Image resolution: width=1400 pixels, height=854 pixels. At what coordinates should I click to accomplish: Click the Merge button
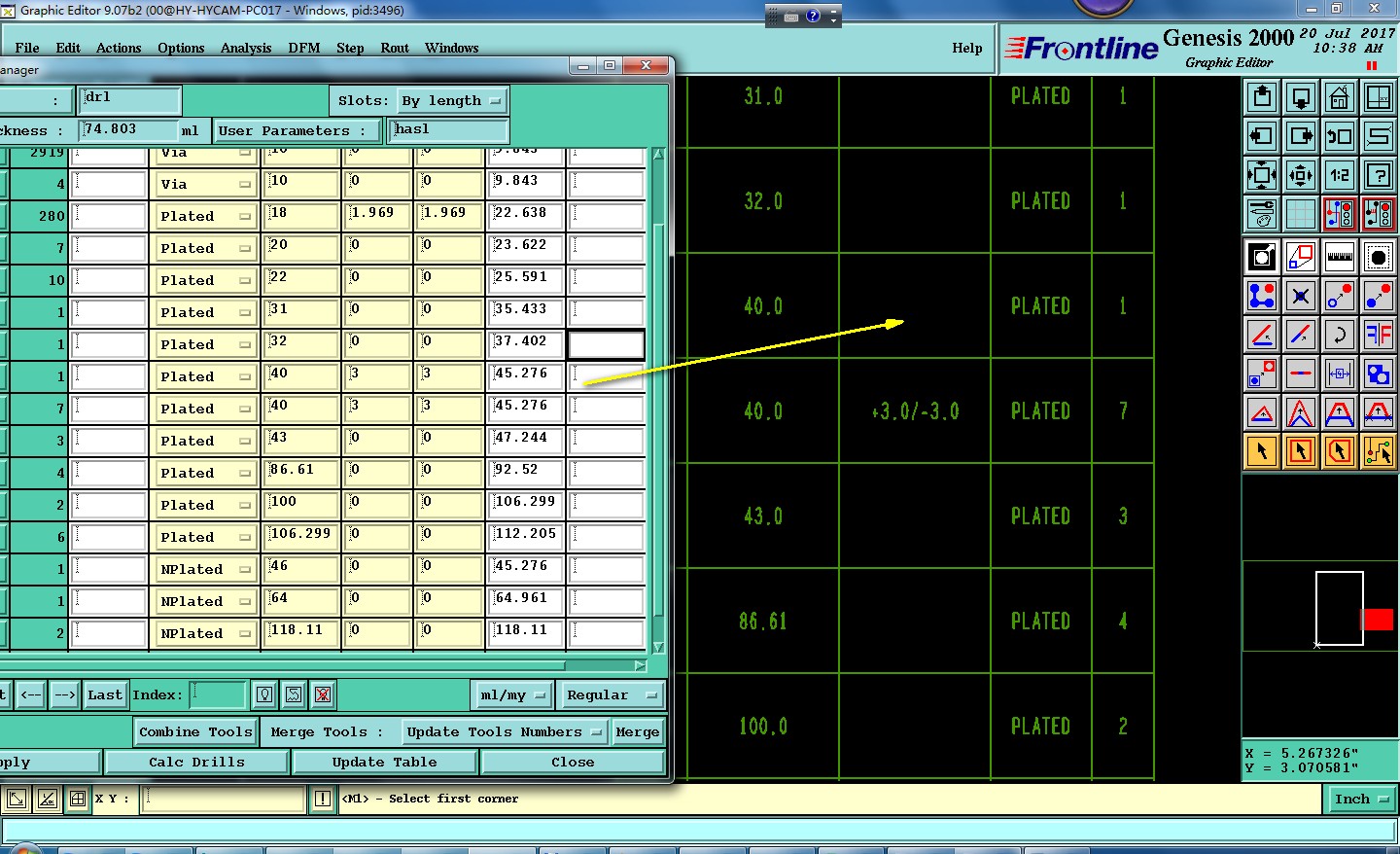point(638,731)
